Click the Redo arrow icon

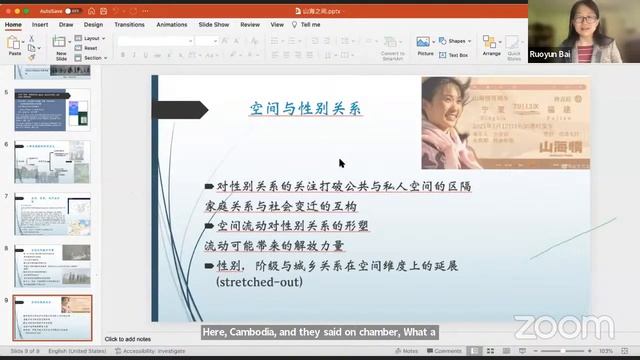(133, 11)
